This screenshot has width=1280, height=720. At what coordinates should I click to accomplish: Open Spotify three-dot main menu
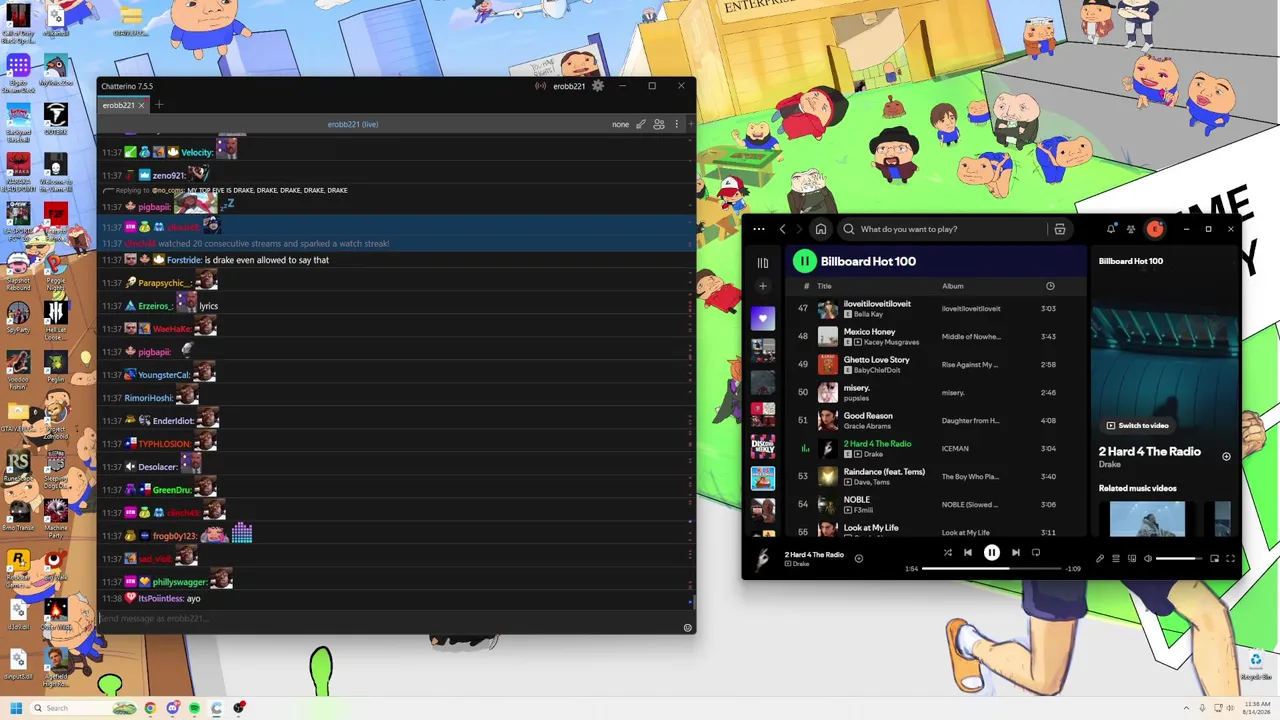[x=759, y=229]
